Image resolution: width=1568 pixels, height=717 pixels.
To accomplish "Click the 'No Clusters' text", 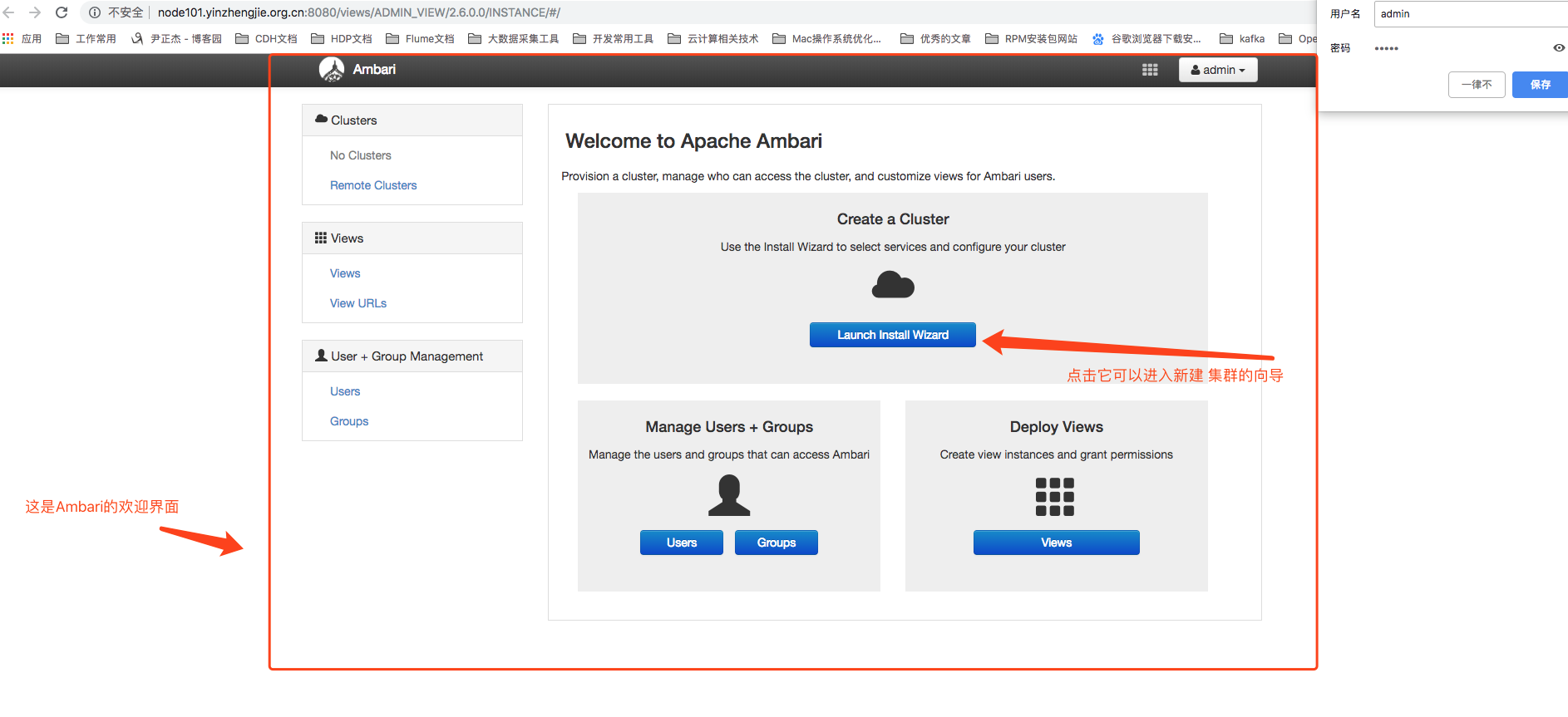I will pyautogui.click(x=360, y=155).
